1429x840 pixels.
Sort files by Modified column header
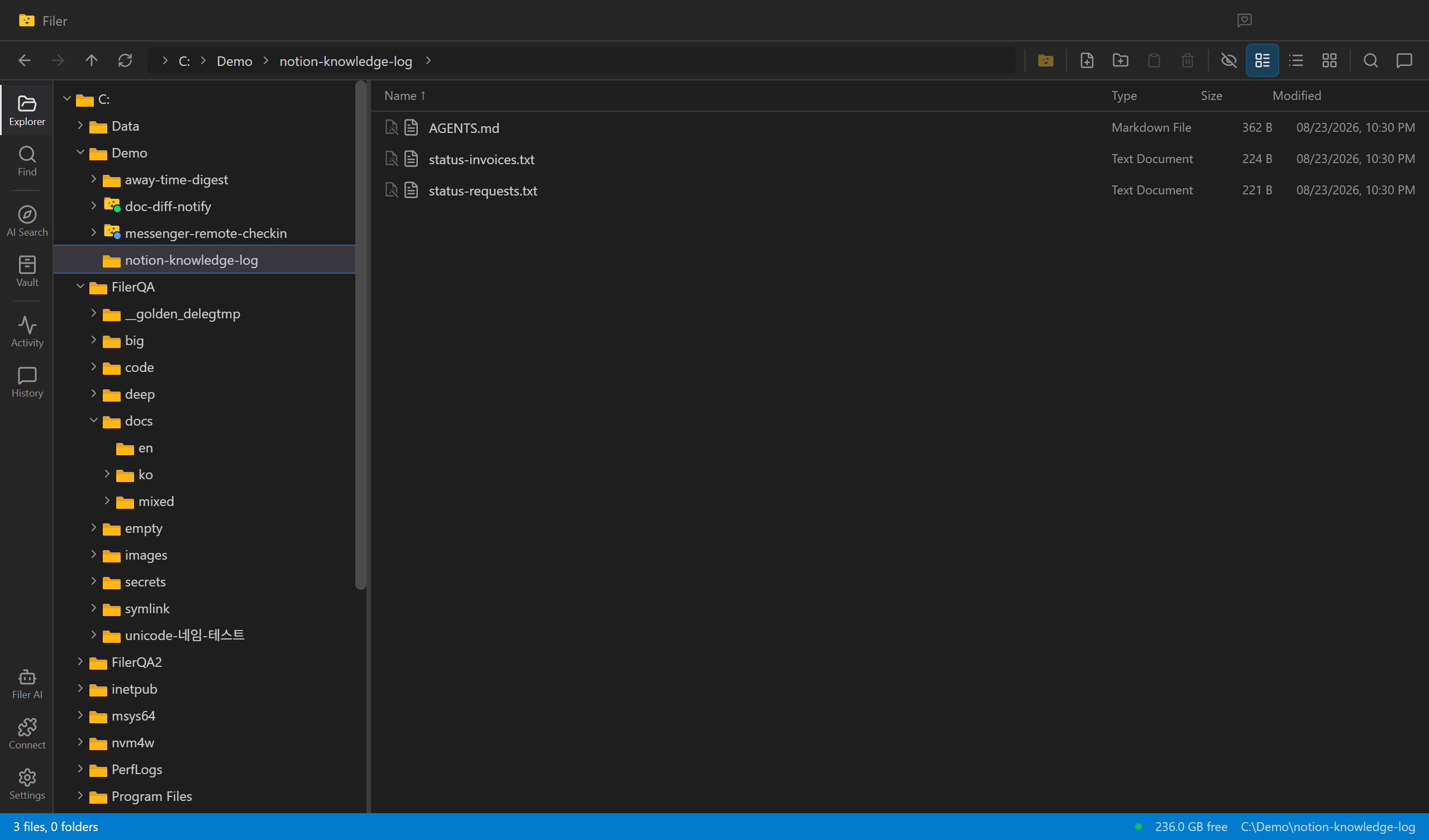coord(1296,96)
